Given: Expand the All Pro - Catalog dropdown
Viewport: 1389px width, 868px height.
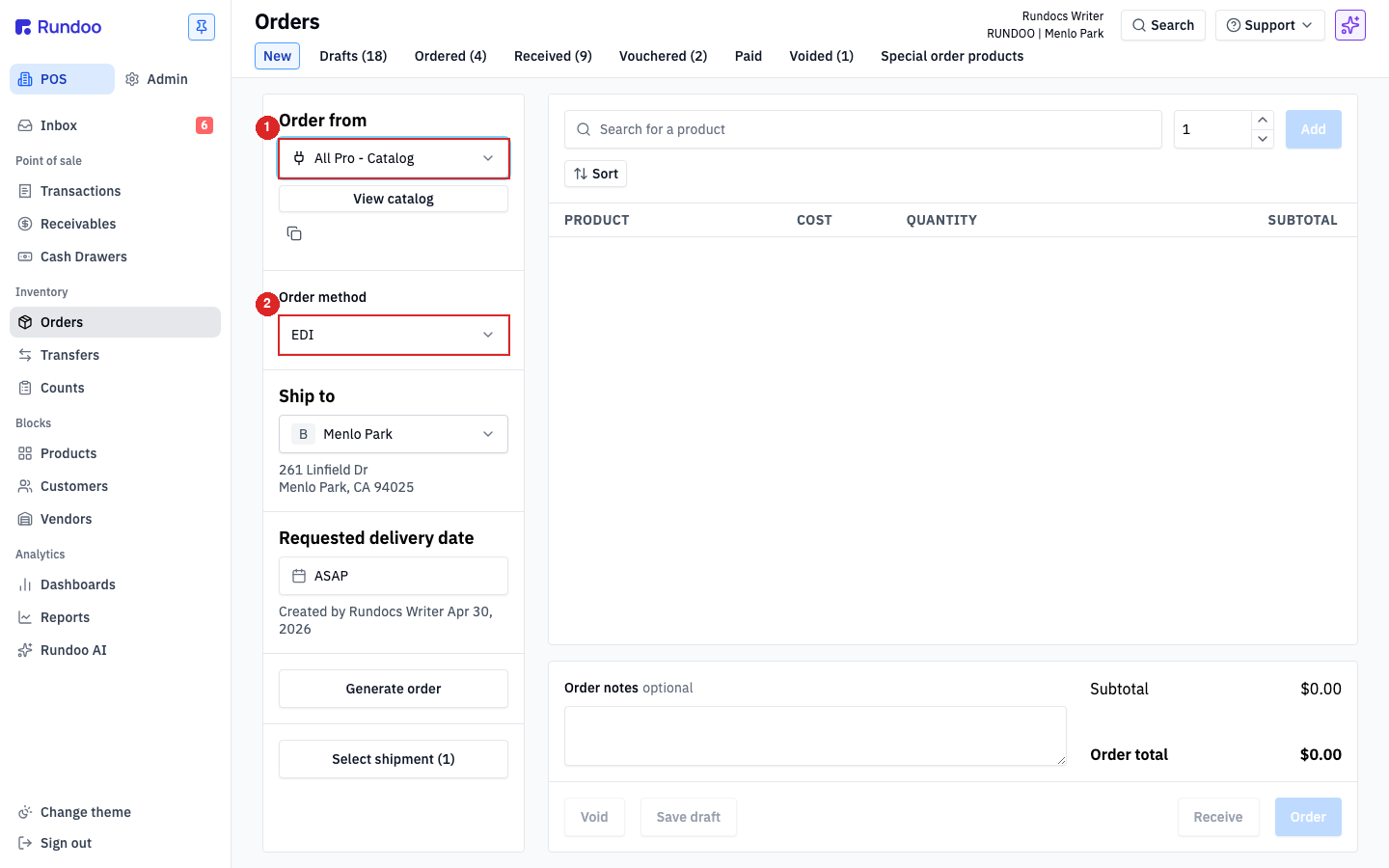Looking at the screenshot, I should (394, 158).
